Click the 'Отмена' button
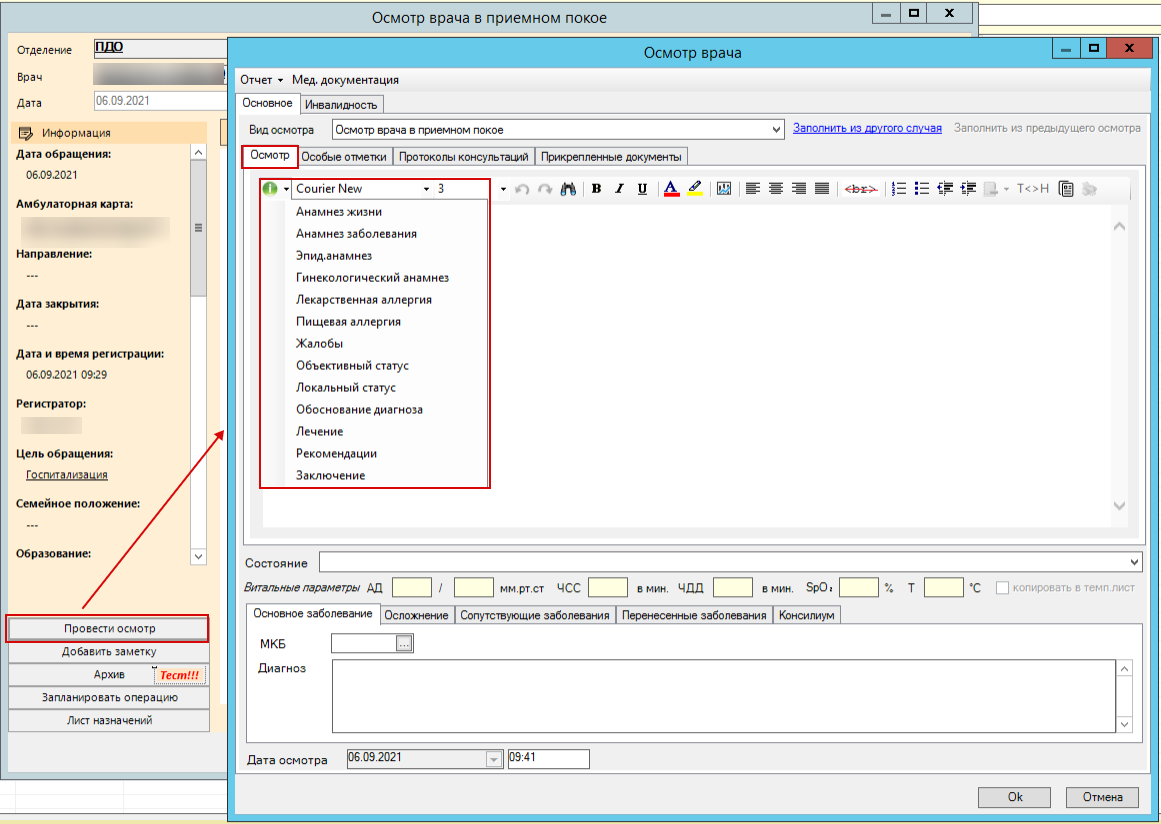 point(1103,797)
